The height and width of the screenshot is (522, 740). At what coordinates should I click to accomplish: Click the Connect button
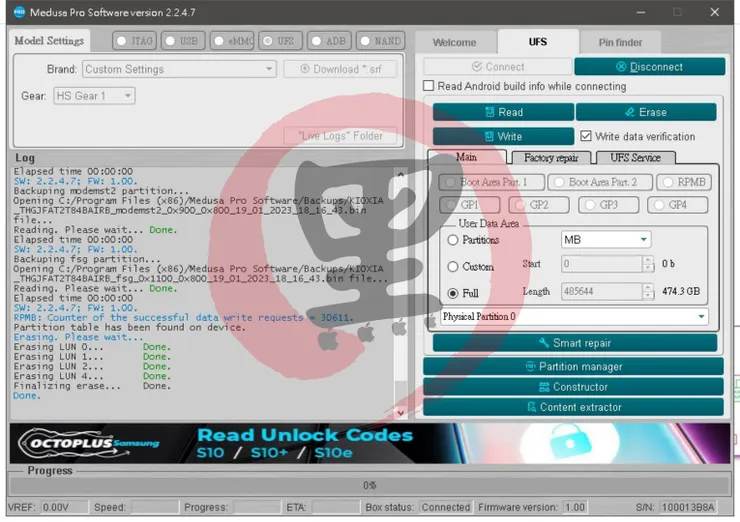(498, 67)
